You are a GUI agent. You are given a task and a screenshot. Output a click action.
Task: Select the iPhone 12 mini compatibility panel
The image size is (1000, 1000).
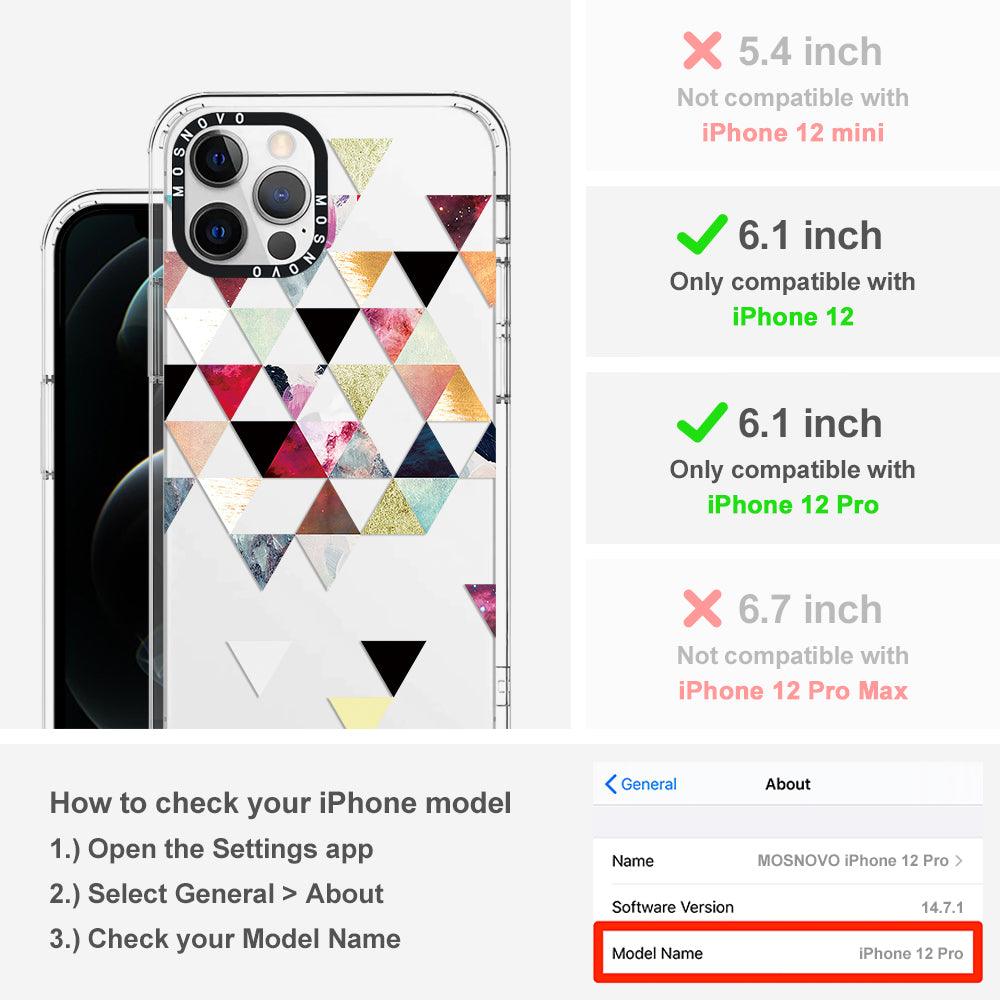792,85
